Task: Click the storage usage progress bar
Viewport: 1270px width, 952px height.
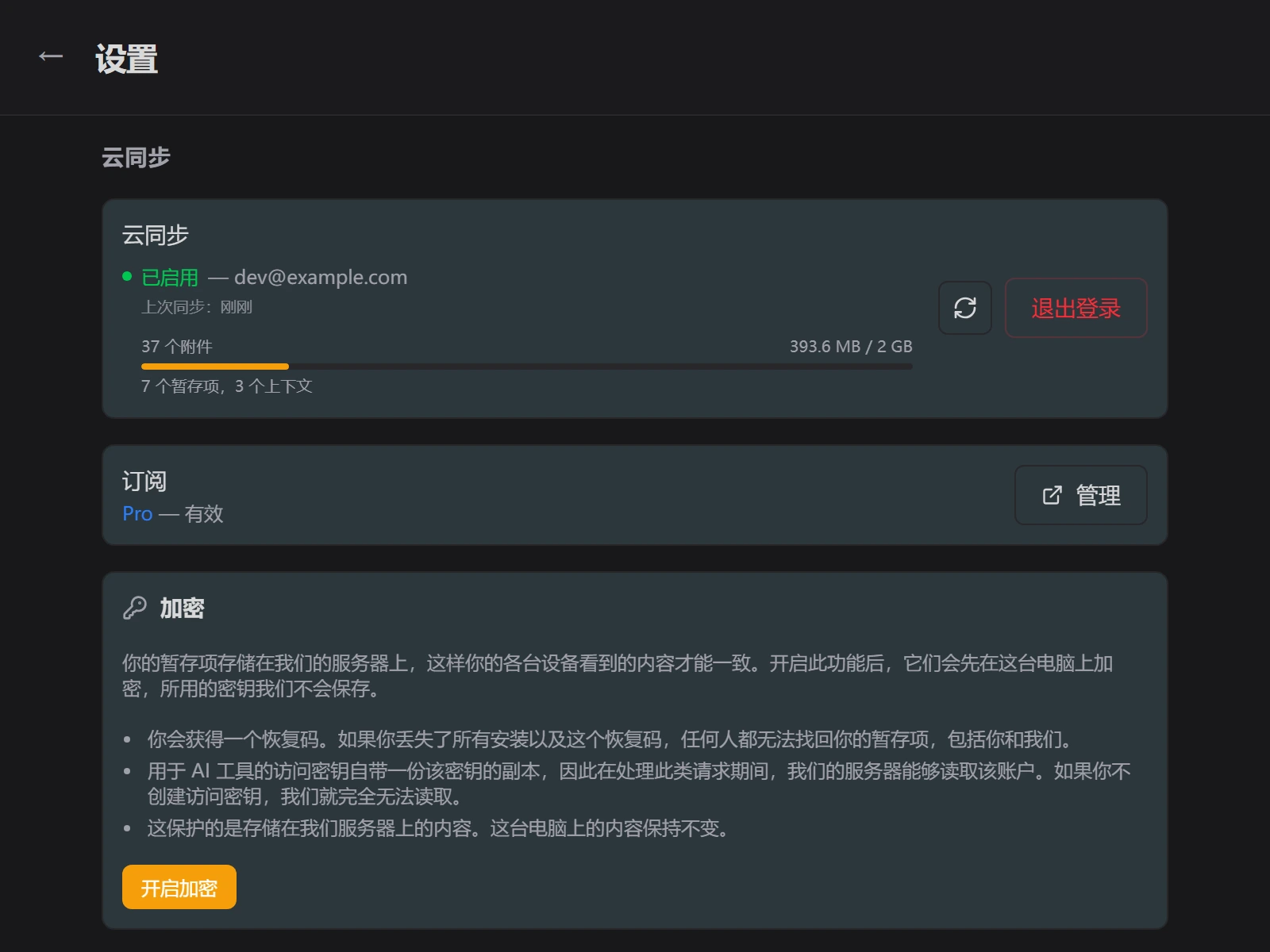Action: tap(527, 367)
